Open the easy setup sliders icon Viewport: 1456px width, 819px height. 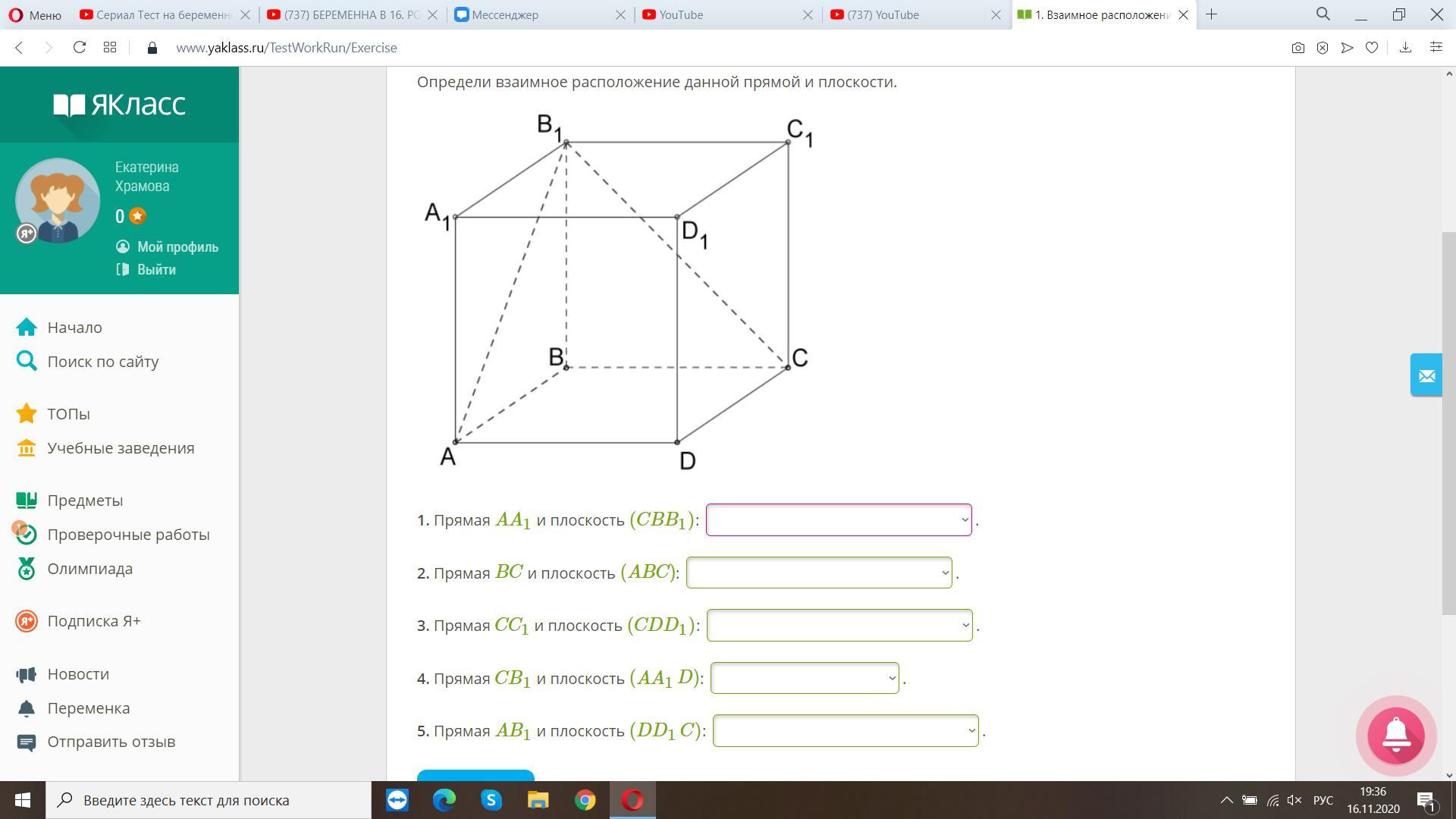[x=1436, y=48]
